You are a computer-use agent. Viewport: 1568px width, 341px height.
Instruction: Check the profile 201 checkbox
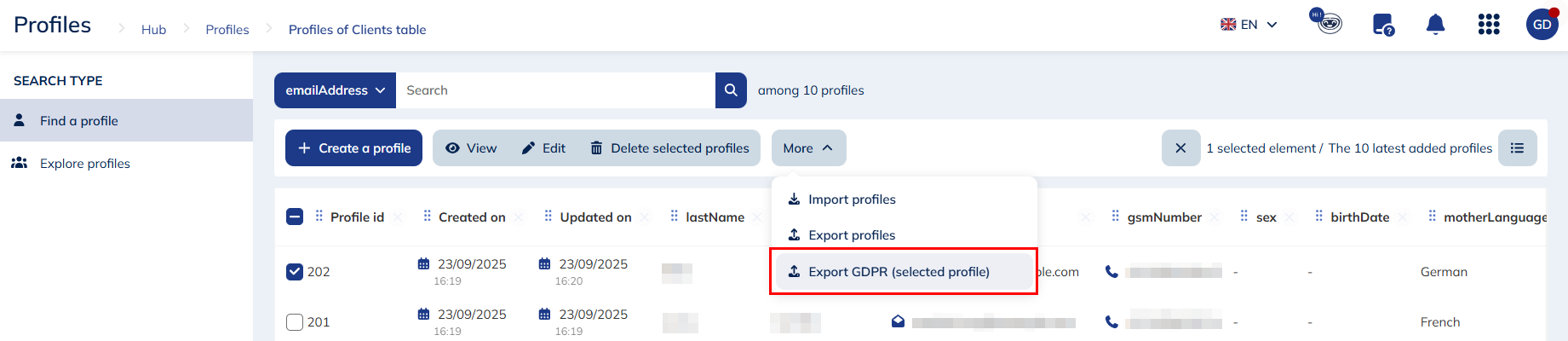pos(295,322)
